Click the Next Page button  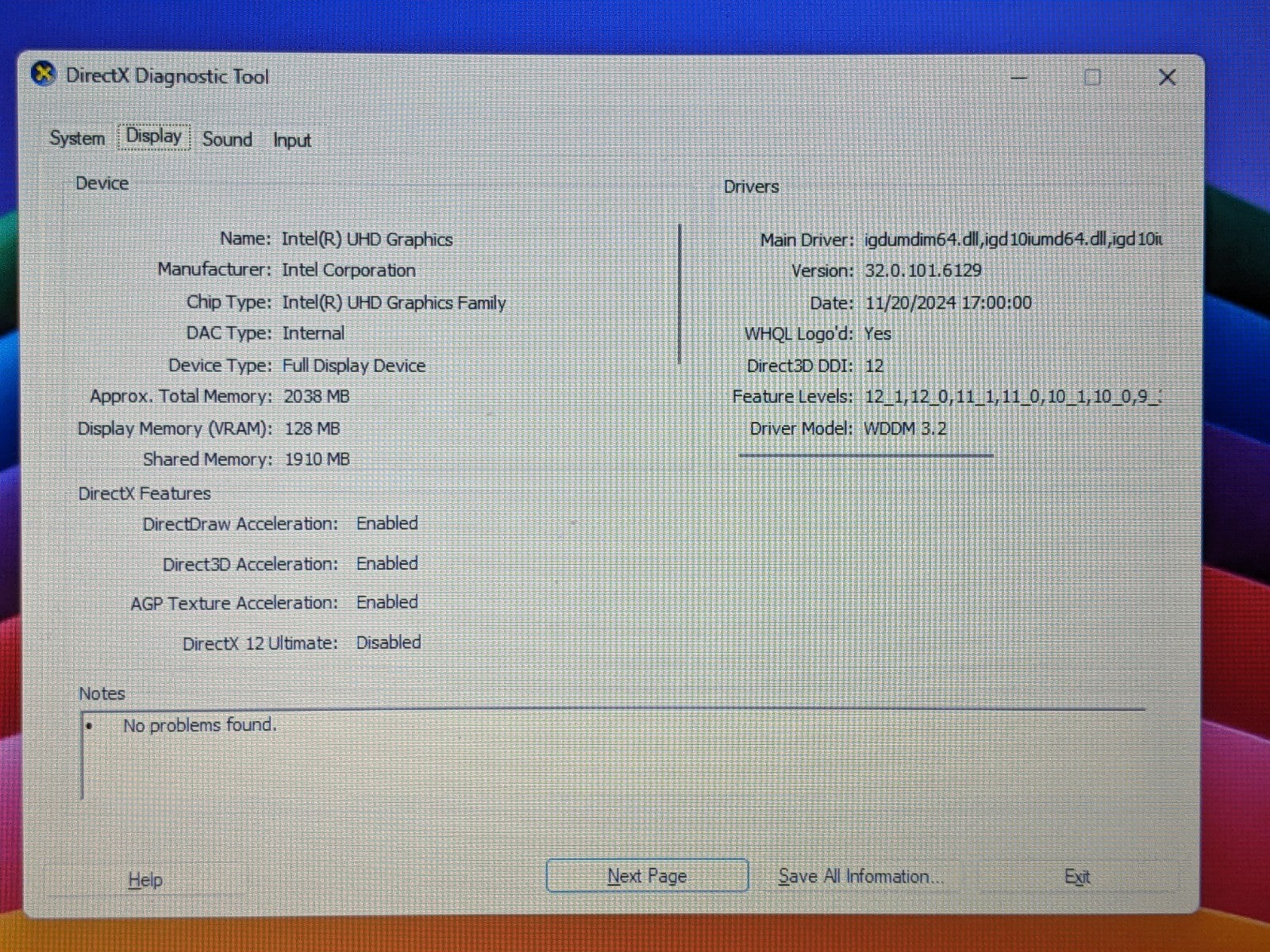pyautogui.click(x=647, y=876)
